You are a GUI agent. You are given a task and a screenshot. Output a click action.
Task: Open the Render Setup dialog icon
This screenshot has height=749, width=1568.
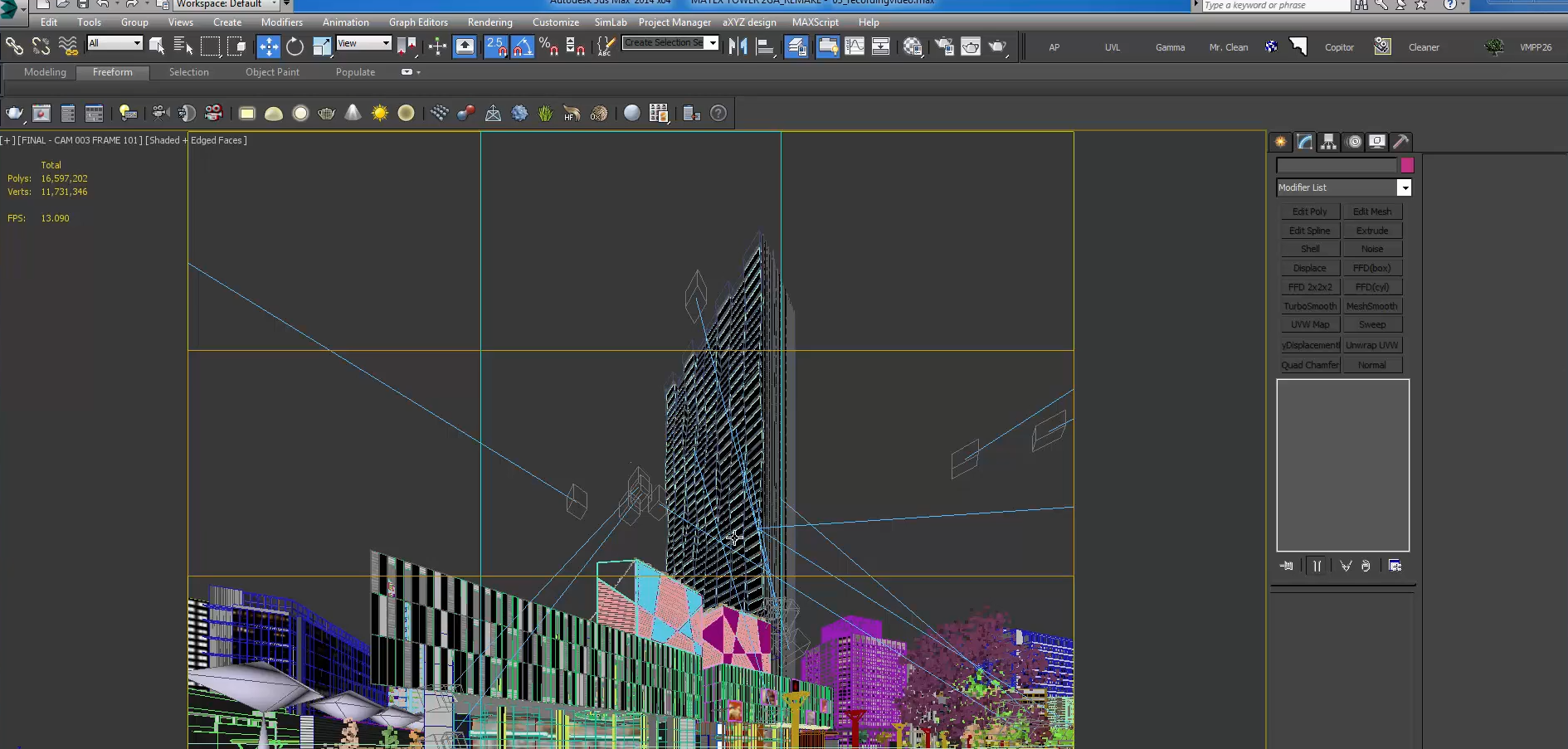pos(944,46)
